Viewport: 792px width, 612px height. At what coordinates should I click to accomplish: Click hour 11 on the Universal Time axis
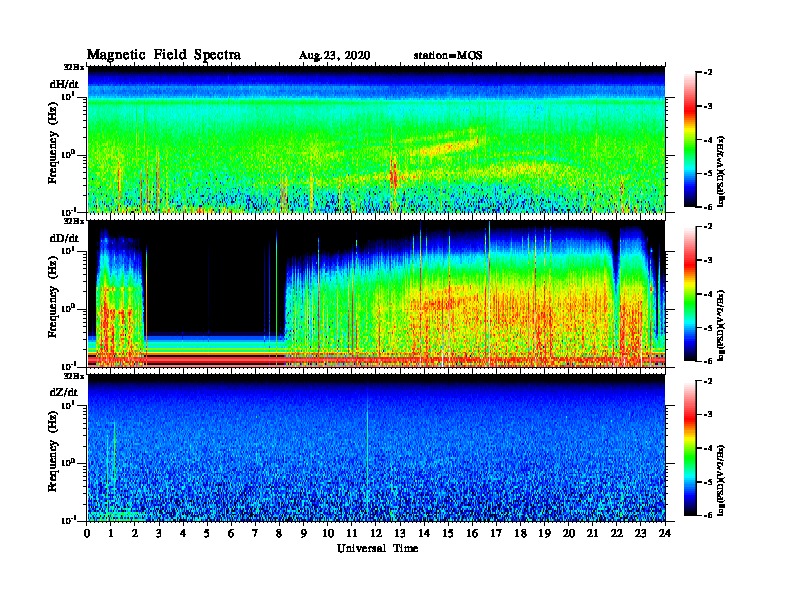point(352,533)
